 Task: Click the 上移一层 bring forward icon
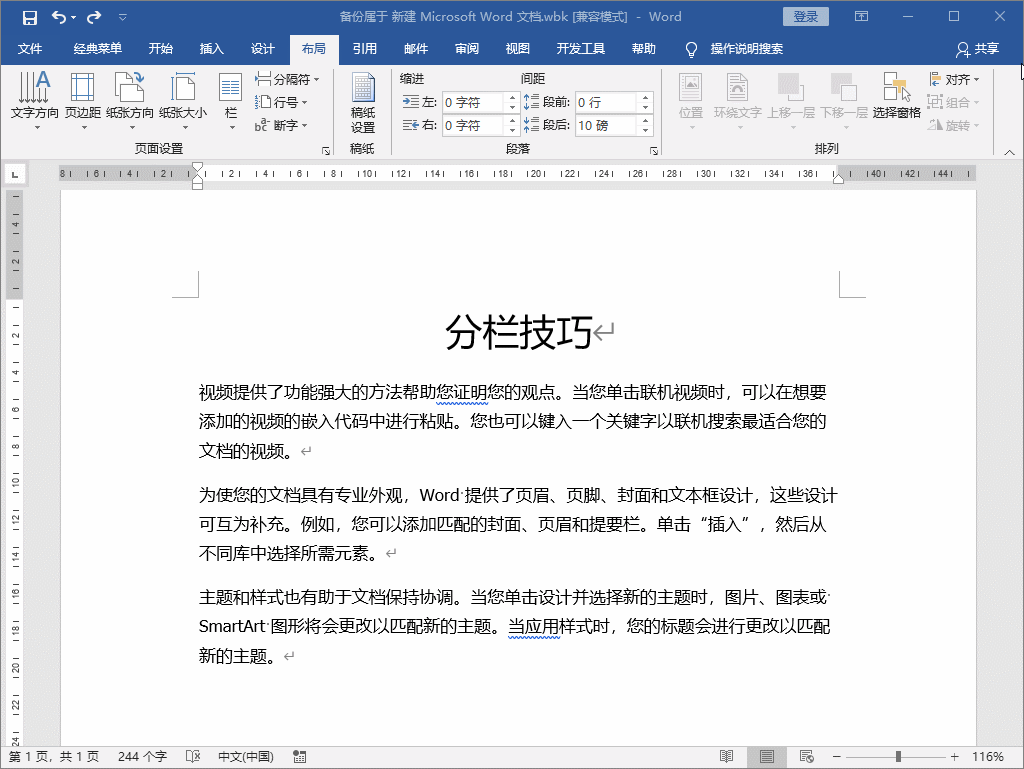[791, 101]
